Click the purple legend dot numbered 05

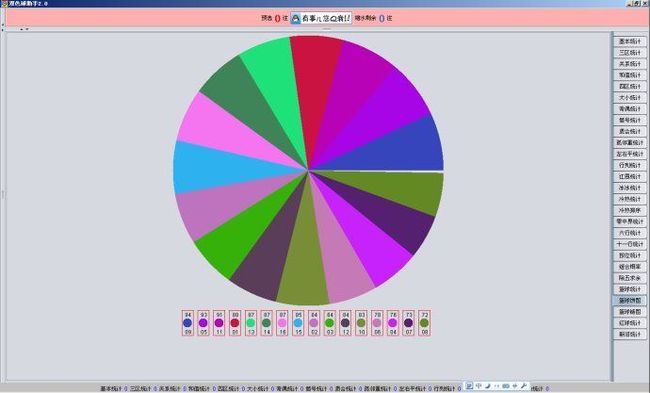203,323
